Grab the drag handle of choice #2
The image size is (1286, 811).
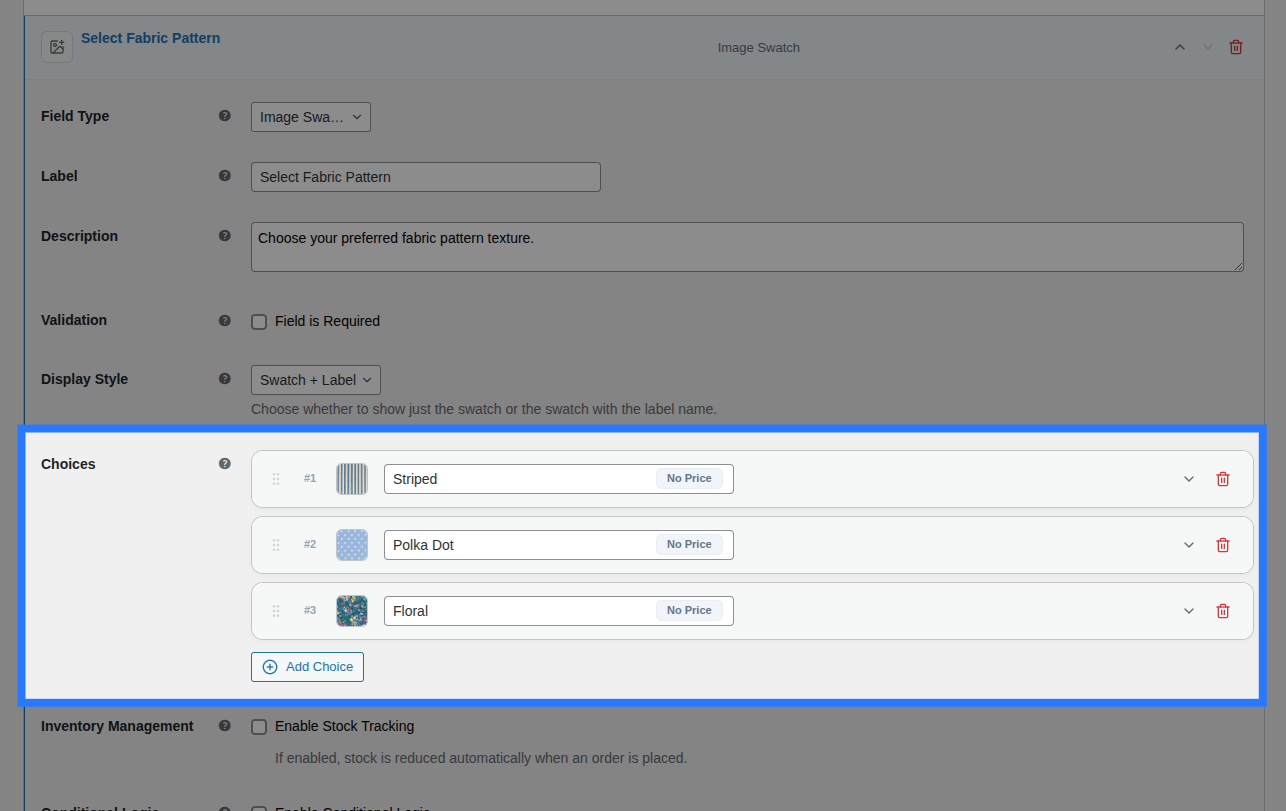pos(276,545)
